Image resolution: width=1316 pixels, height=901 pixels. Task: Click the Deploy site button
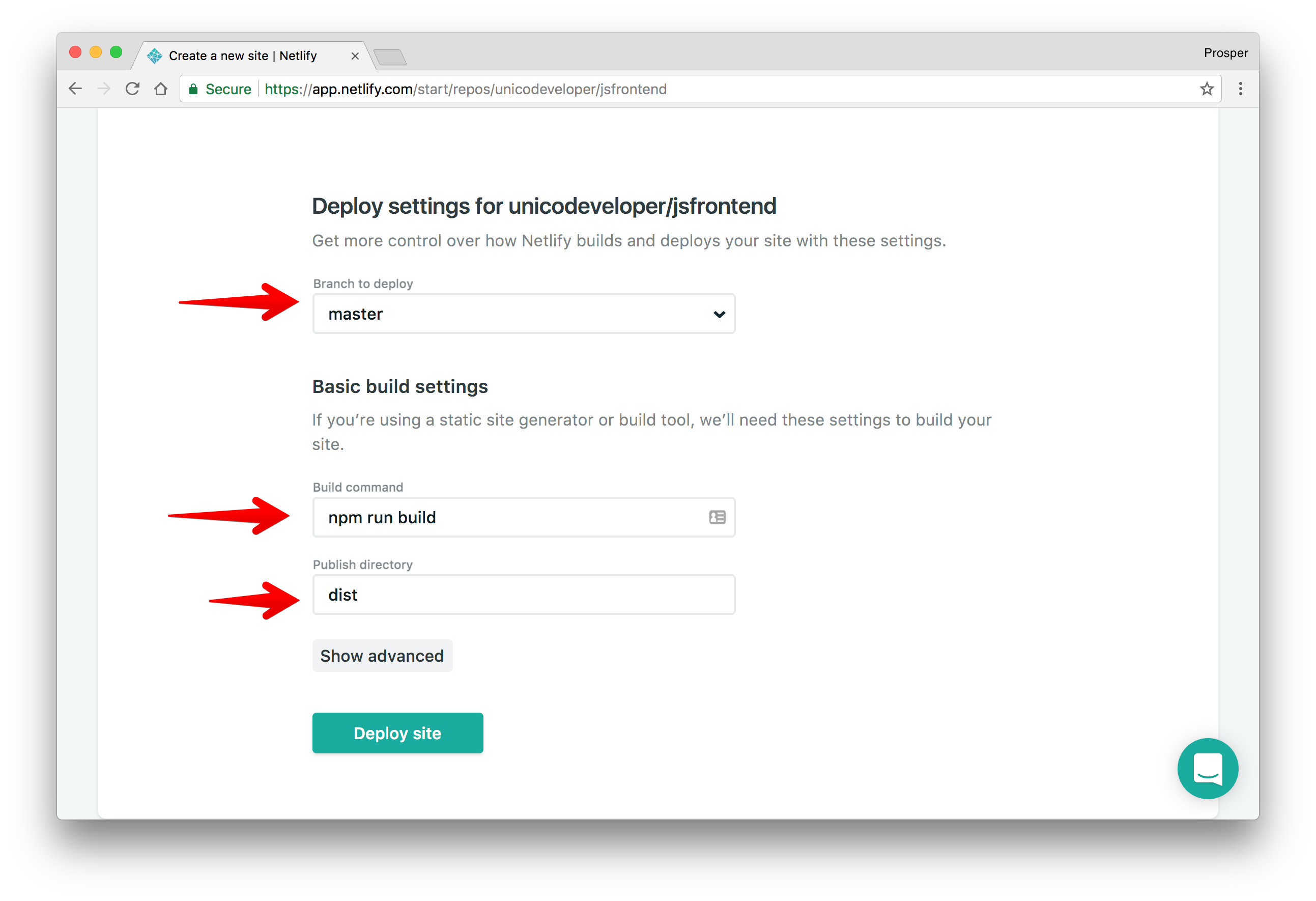pyautogui.click(x=397, y=733)
